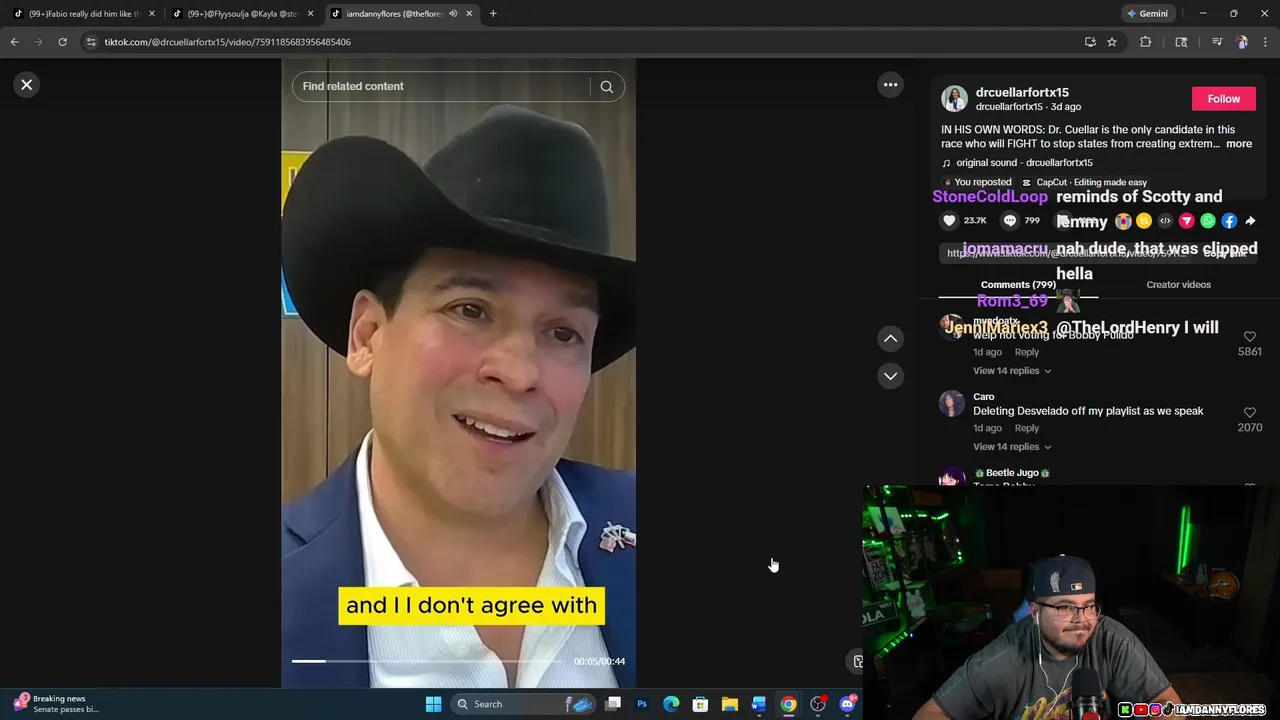Screen dimensions: 1280x720
Task: Follow drcuellarfortx15
Action: point(1223,99)
